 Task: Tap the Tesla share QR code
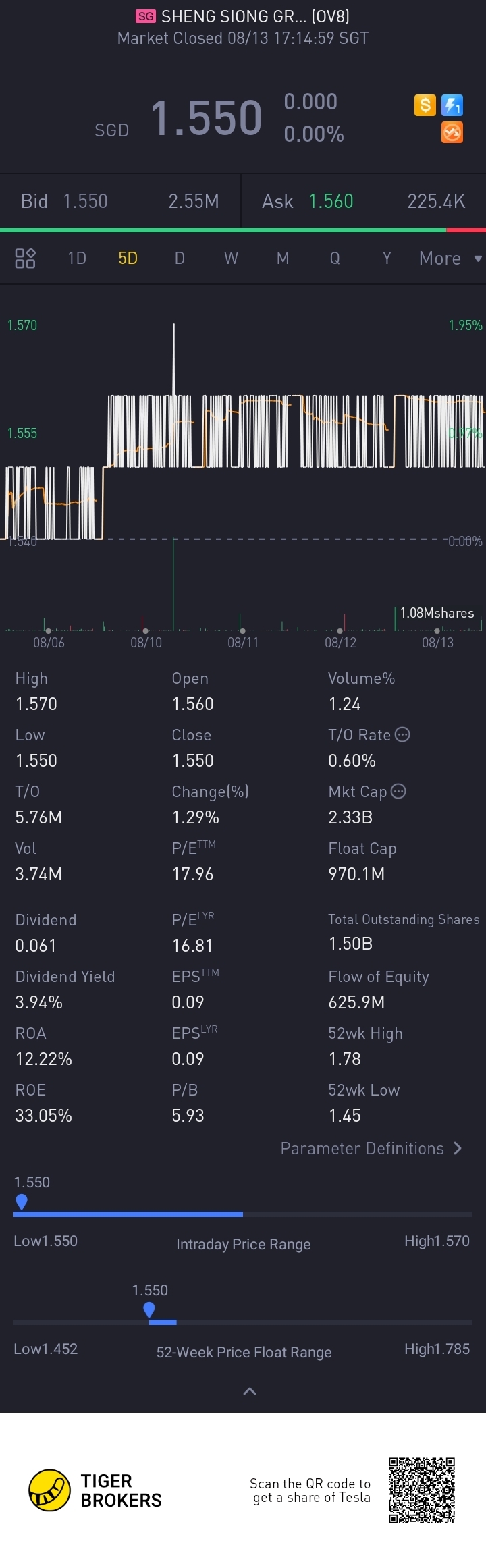tap(422, 1490)
